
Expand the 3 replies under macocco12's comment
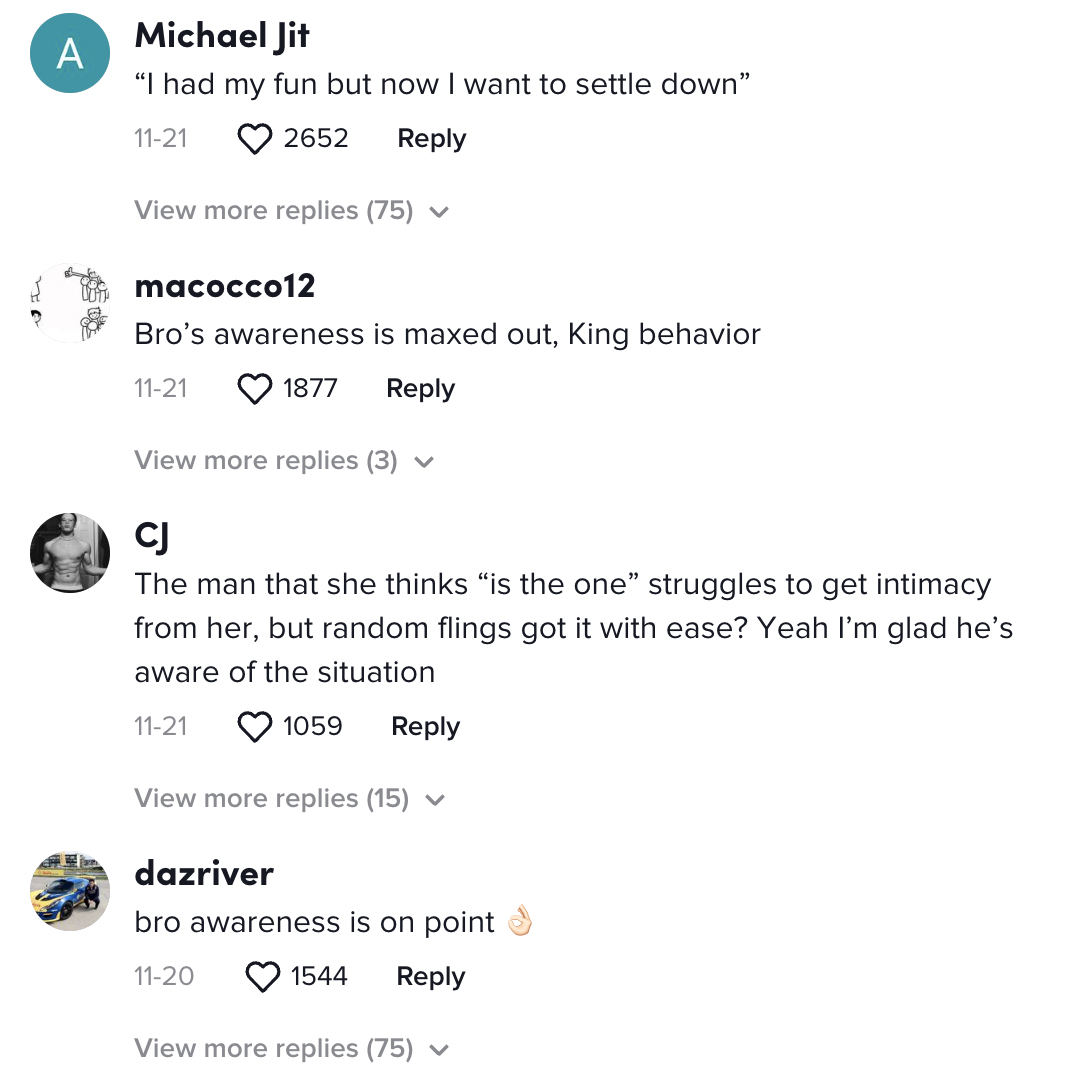coord(284,460)
